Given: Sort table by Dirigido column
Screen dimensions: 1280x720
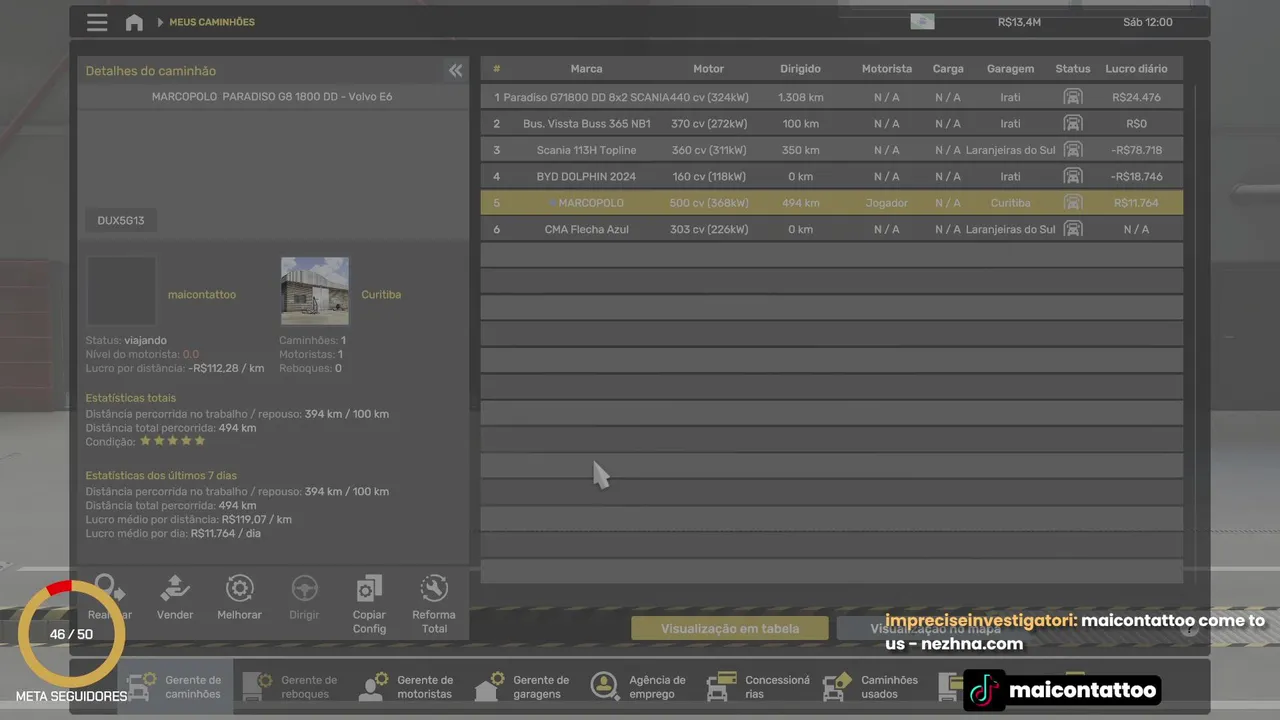Looking at the screenshot, I should coord(800,69).
